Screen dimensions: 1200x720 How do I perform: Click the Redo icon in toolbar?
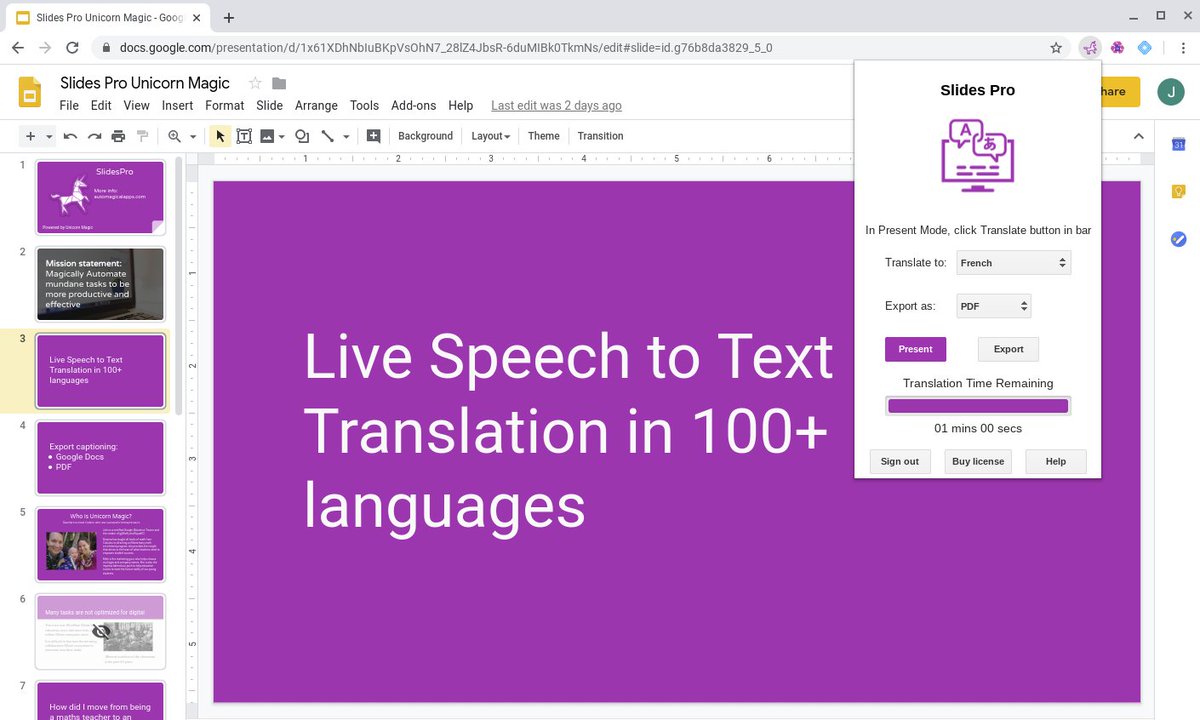click(x=94, y=136)
